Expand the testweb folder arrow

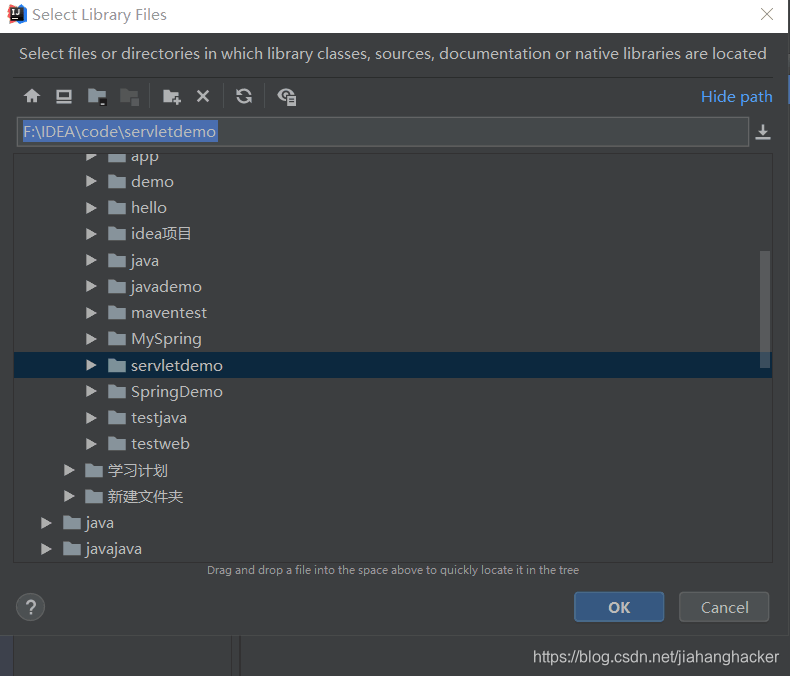click(x=91, y=444)
